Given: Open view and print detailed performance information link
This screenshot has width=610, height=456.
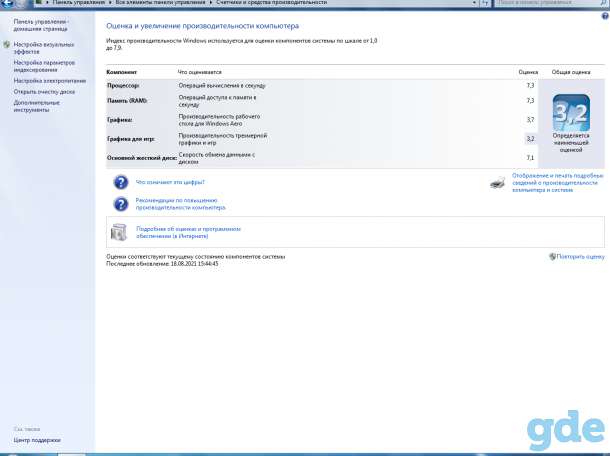Looking at the screenshot, I should (557, 183).
